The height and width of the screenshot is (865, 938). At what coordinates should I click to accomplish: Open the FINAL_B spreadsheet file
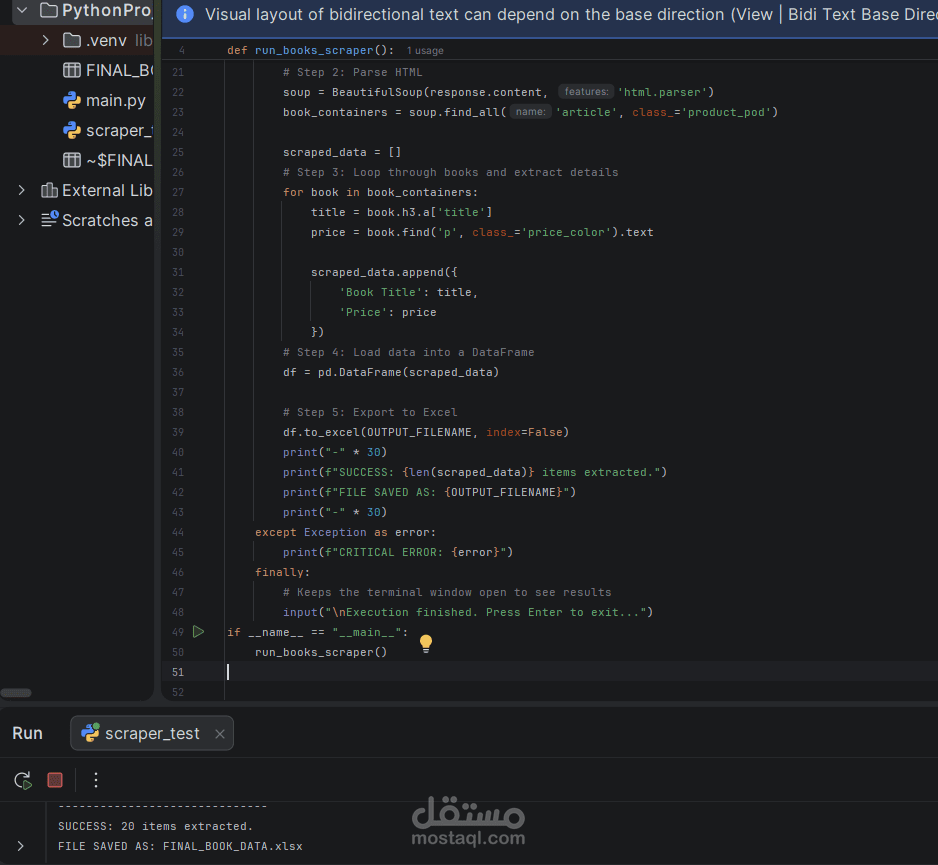[x=119, y=71]
